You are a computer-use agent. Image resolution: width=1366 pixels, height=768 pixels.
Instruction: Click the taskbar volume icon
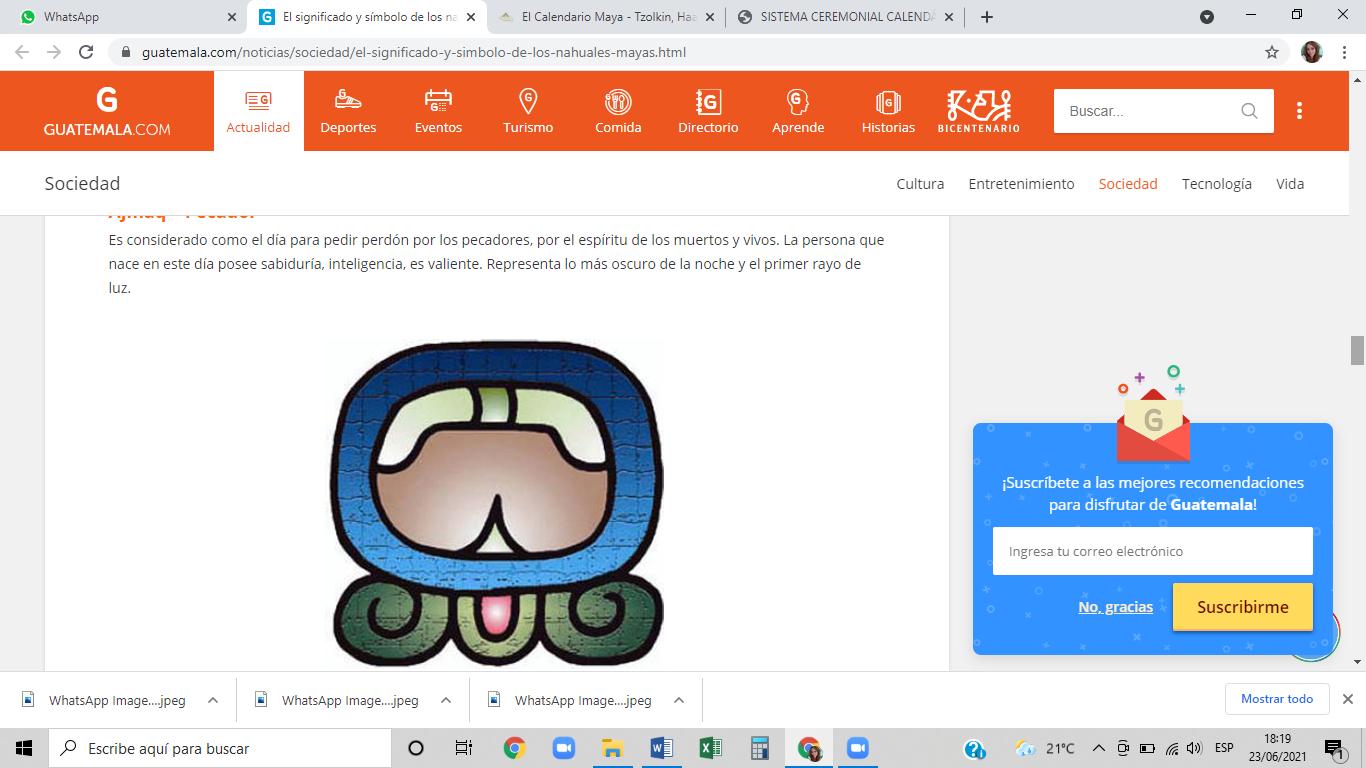click(x=1194, y=748)
